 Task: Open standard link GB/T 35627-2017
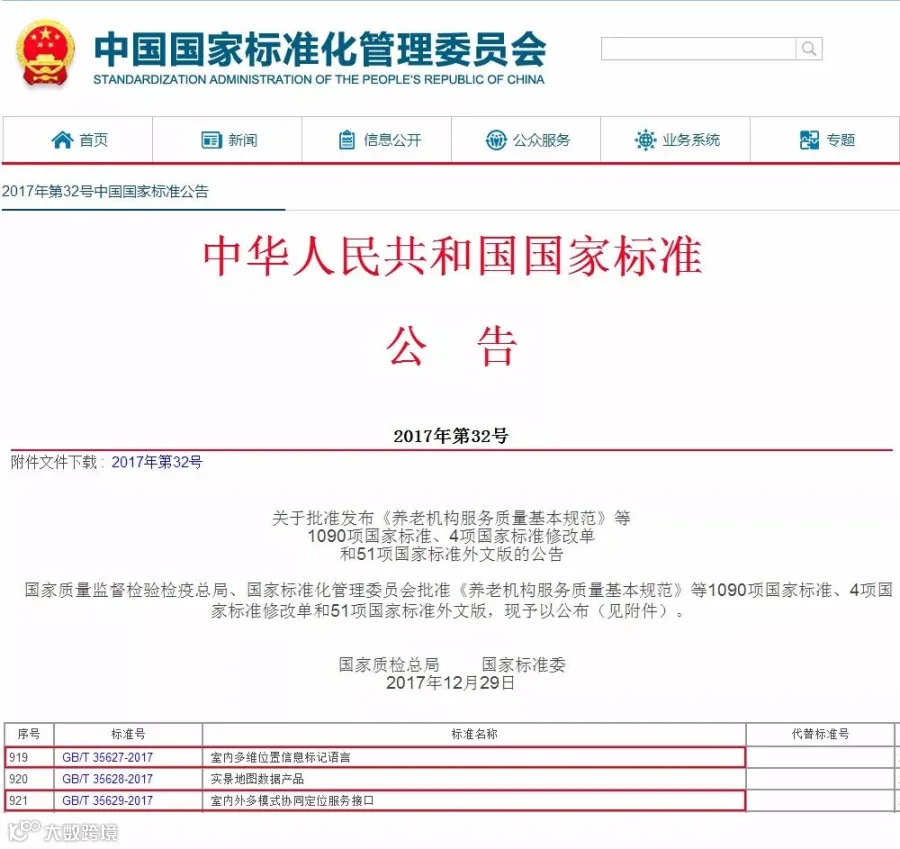click(107, 757)
